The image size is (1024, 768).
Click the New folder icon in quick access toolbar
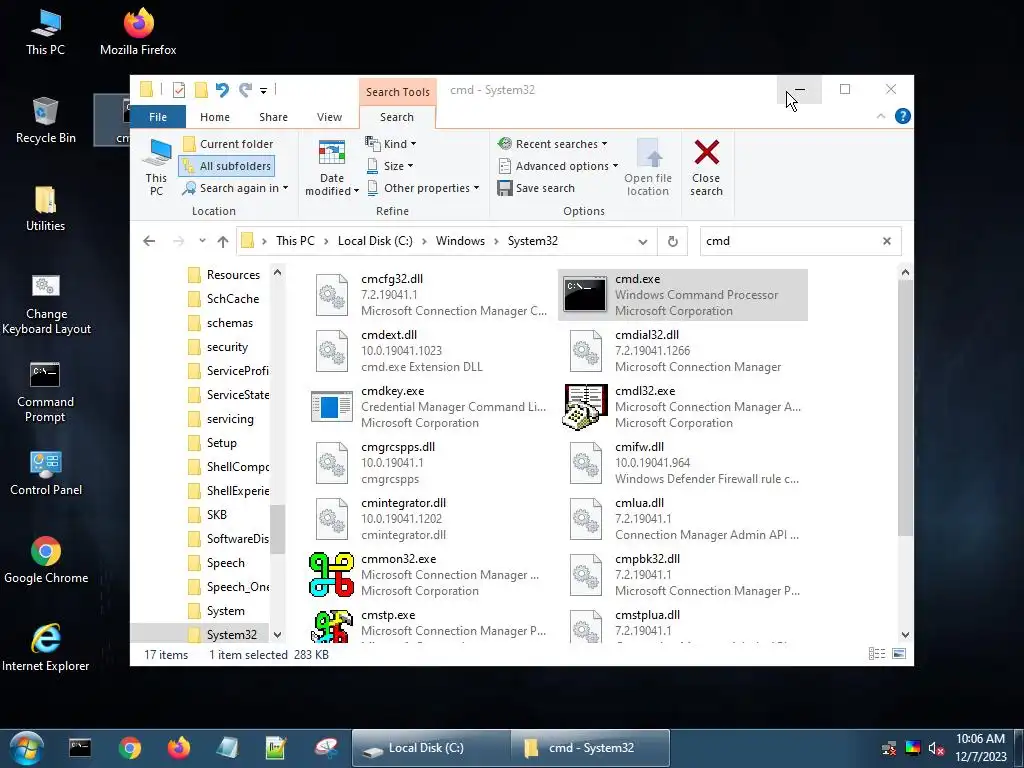click(x=201, y=89)
